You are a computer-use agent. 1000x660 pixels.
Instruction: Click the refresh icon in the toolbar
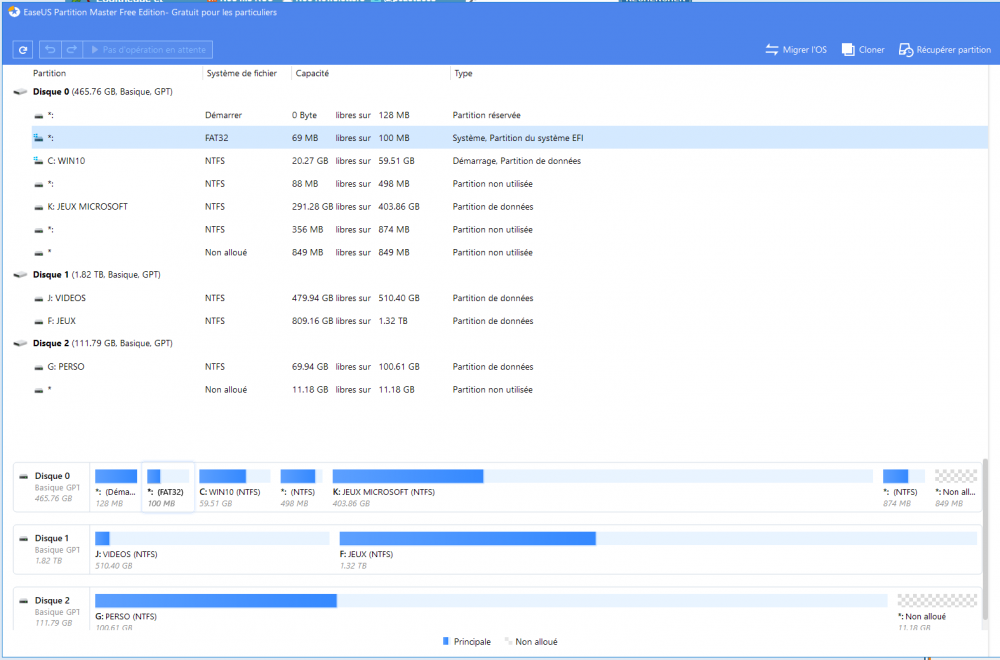23,49
